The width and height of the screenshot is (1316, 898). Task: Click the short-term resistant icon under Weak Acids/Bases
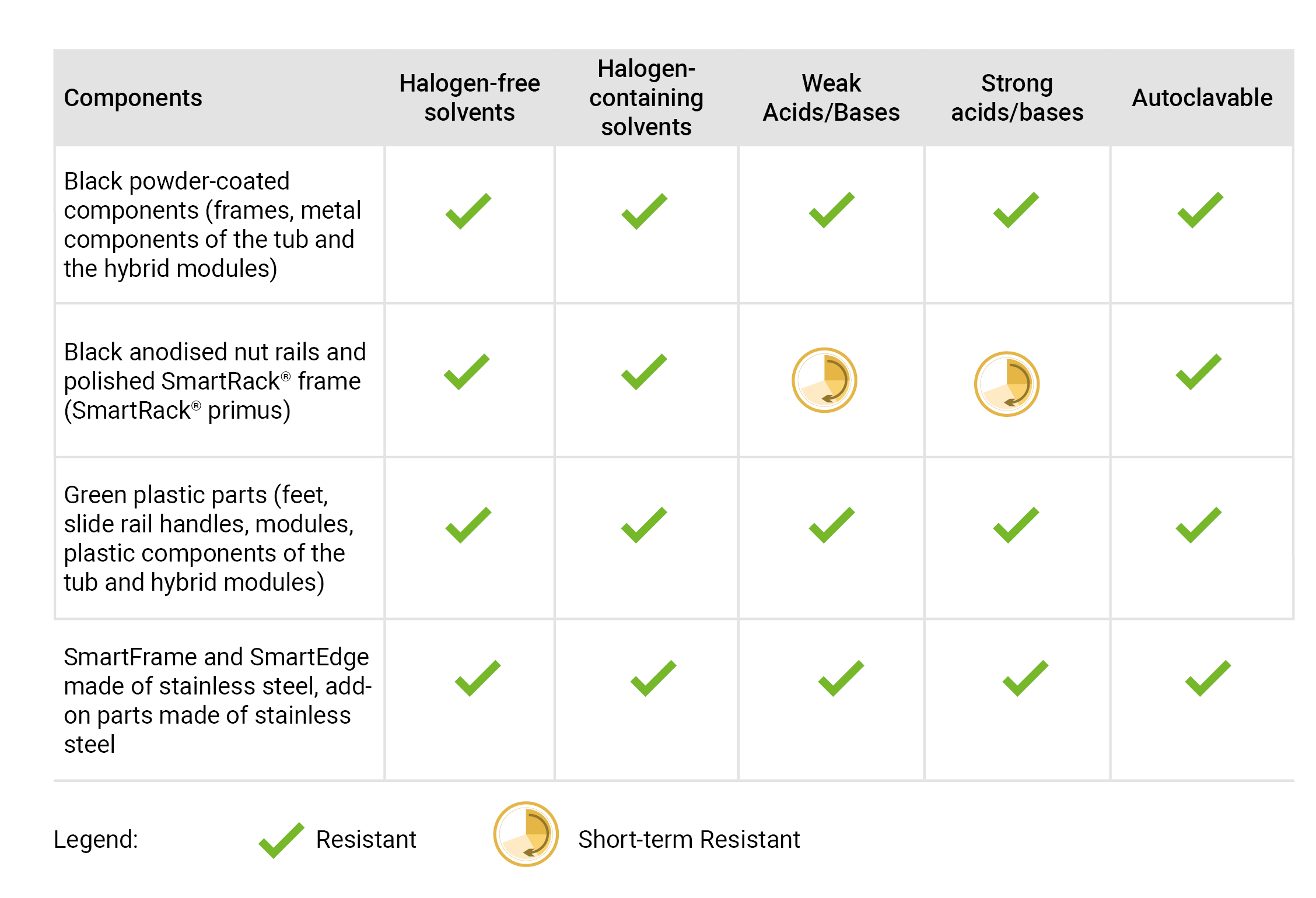pos(824,381)
